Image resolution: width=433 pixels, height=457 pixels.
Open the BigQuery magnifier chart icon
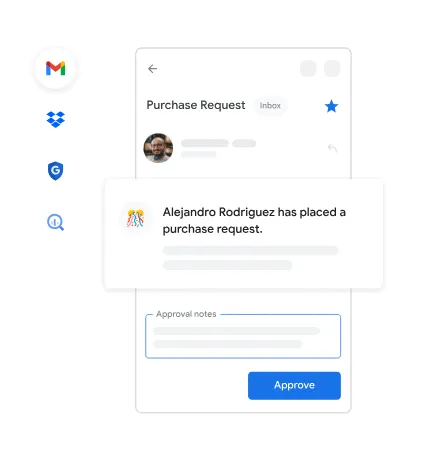[55, 222]
